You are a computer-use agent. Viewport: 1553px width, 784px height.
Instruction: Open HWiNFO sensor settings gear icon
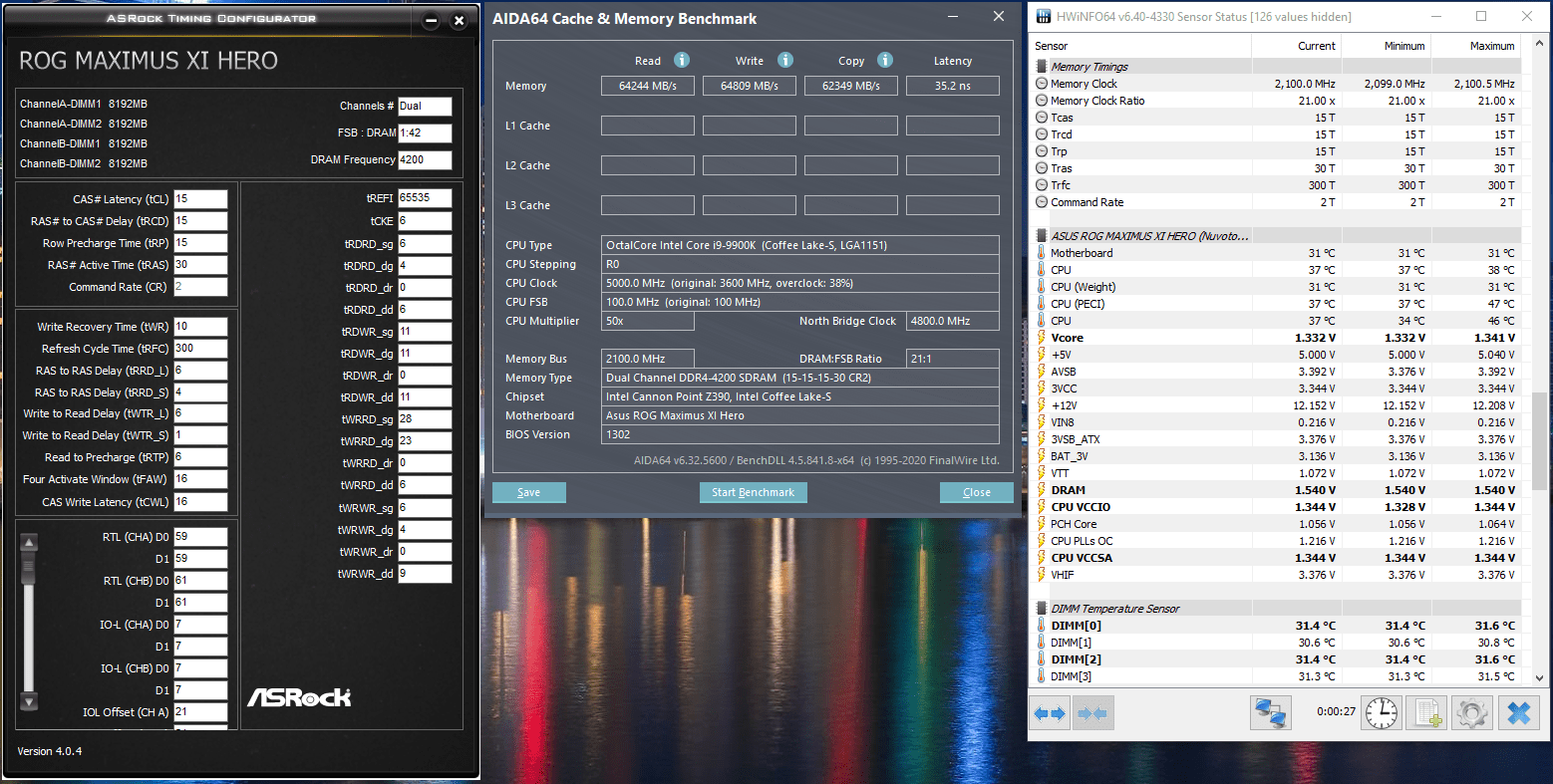[x=1472, y=713]
